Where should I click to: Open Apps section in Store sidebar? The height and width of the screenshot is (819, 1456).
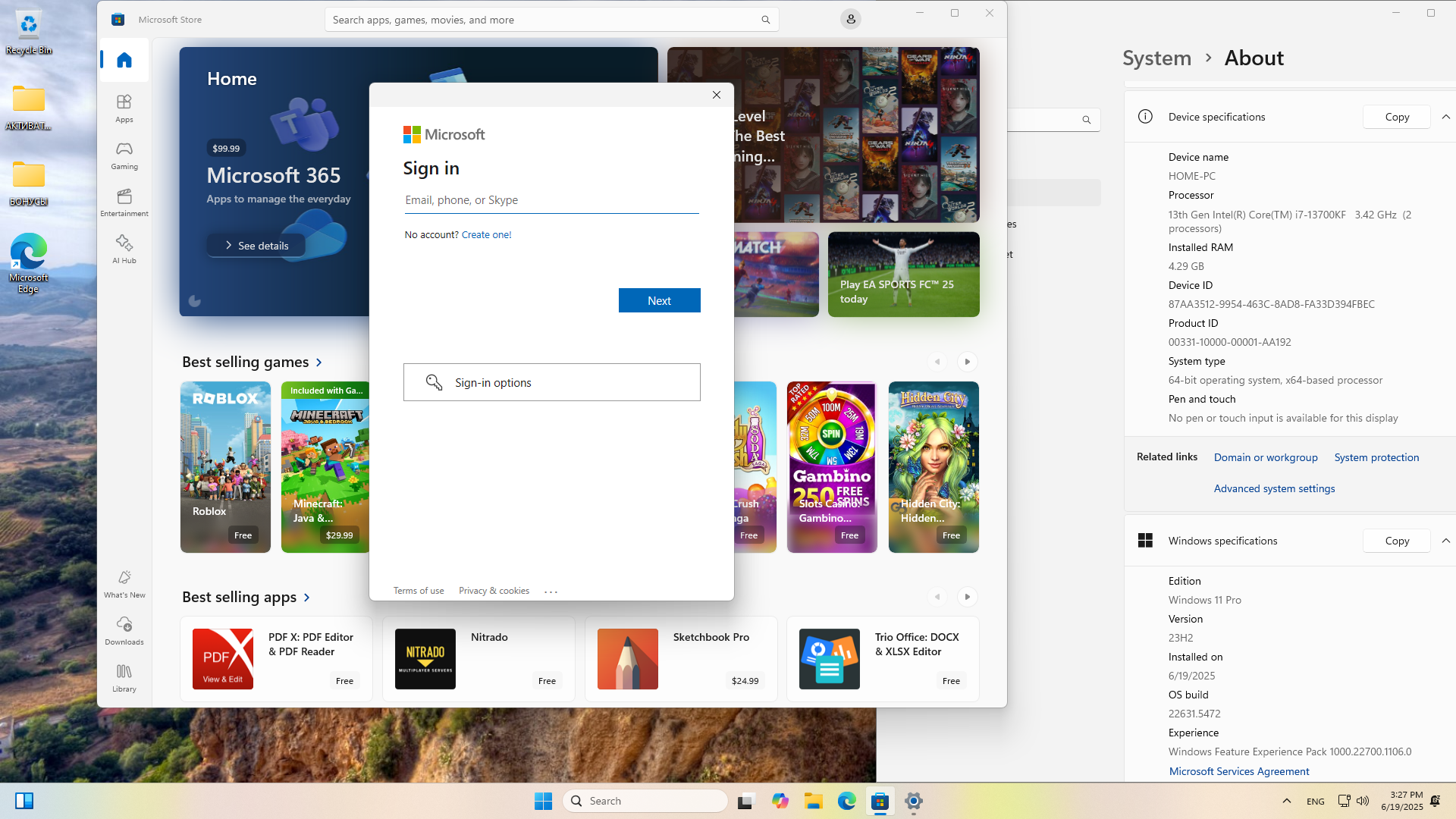pyautogui.click(x=124, y=108)
